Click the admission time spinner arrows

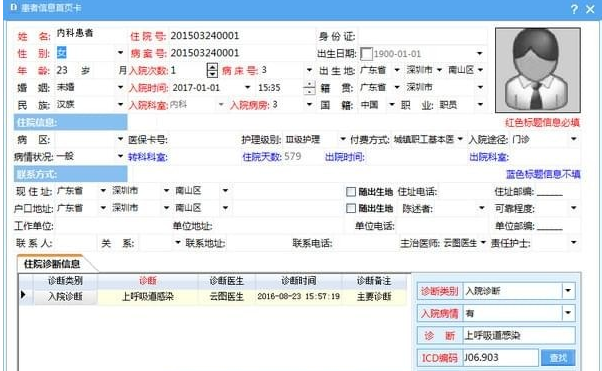pos(309,88)
